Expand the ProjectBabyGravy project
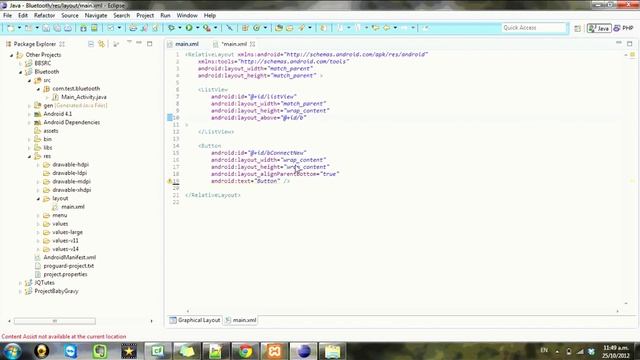Image resolution: width=640 pixels, height=360 pixels. coord(20,291)
